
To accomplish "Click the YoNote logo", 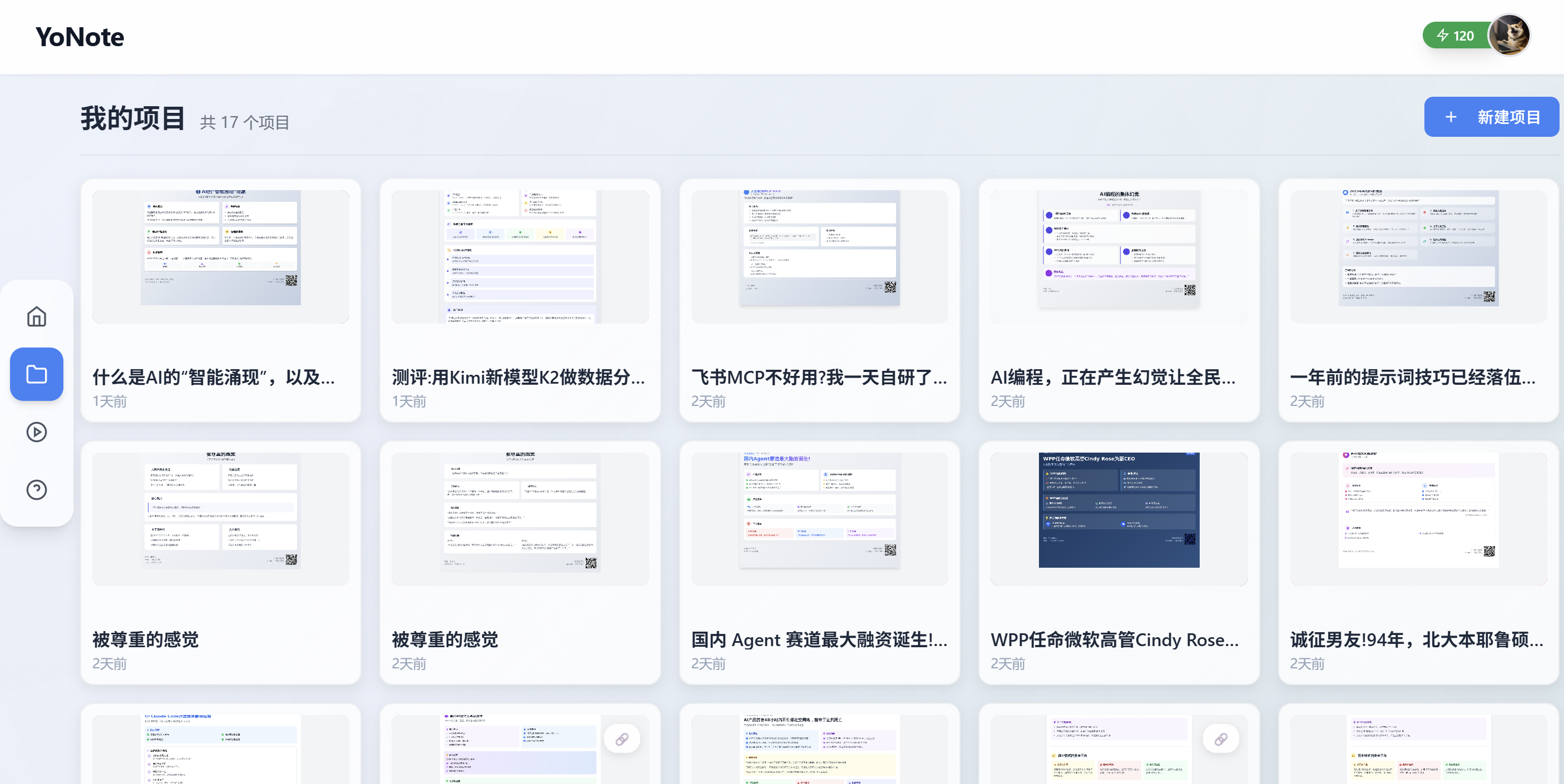I will (x=80, y=37).
